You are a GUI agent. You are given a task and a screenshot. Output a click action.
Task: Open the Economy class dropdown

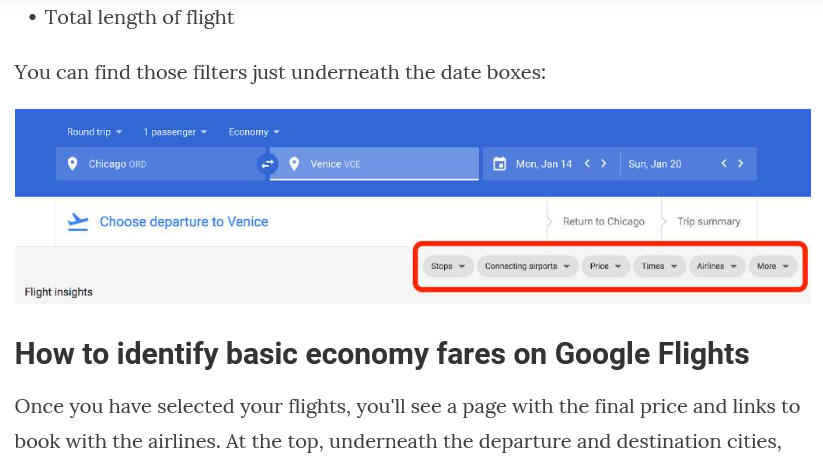pyautogui.click(x=254, y=132)
